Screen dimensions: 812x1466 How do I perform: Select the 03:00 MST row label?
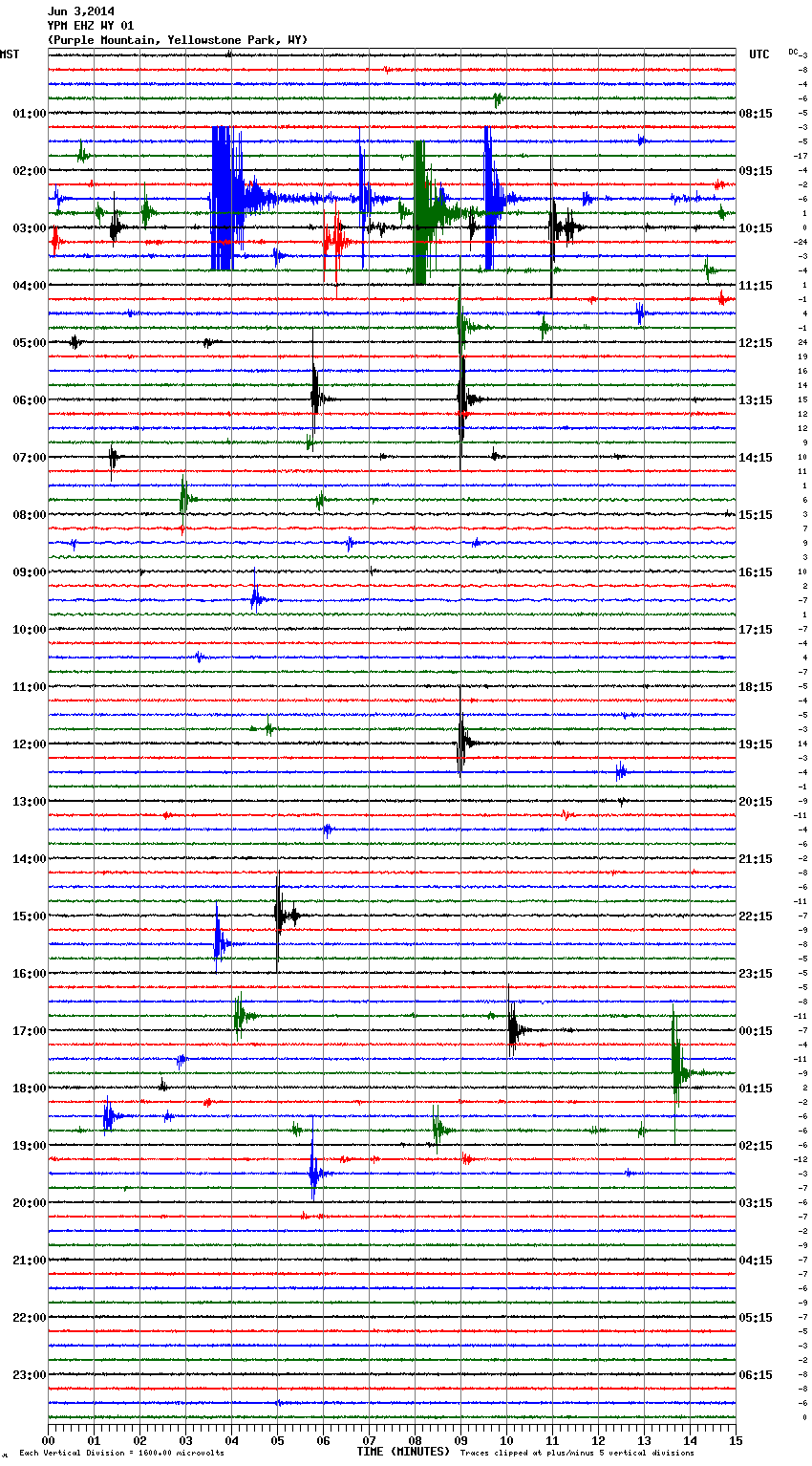[30, 228]
